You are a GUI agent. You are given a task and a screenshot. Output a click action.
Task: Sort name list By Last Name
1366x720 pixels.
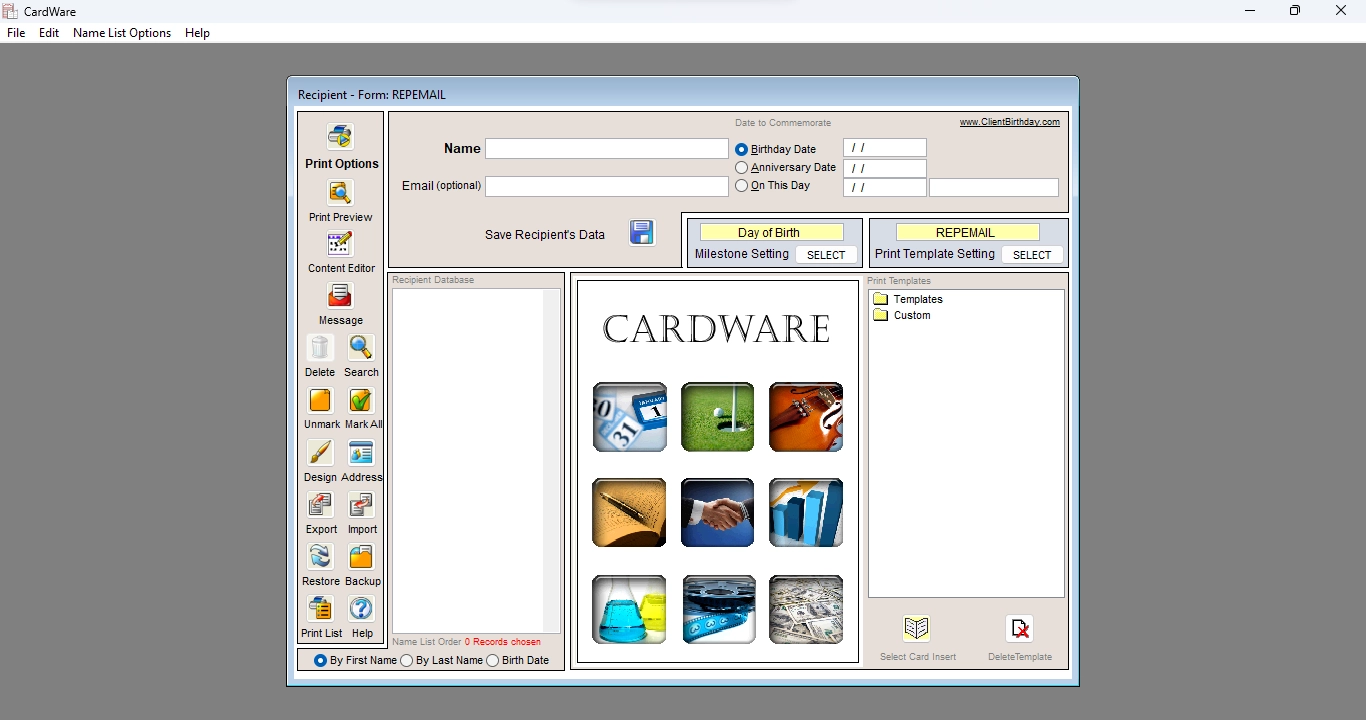[407, 660]
